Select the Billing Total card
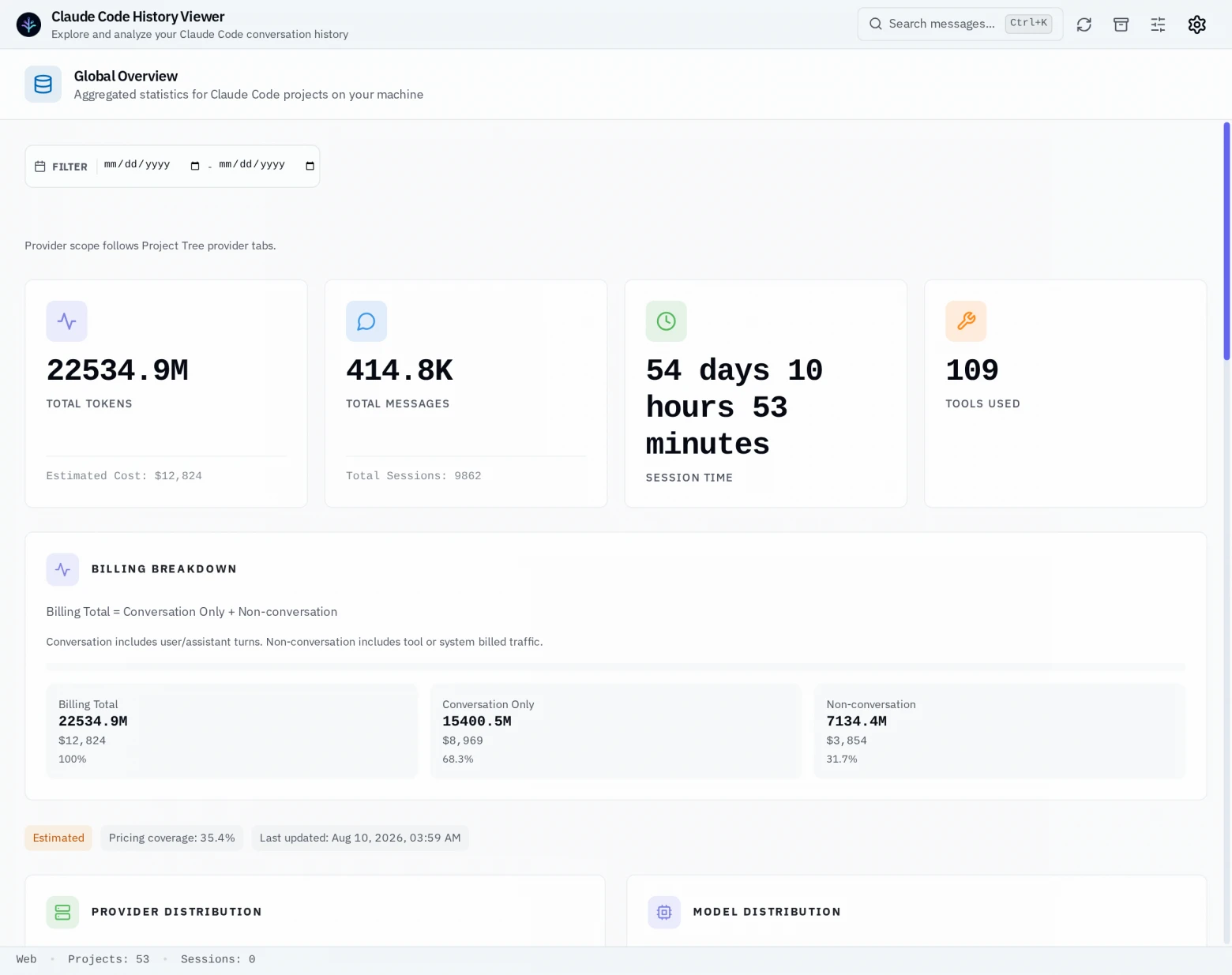Screen dimensions: 1232x975 tap(231, 731)
